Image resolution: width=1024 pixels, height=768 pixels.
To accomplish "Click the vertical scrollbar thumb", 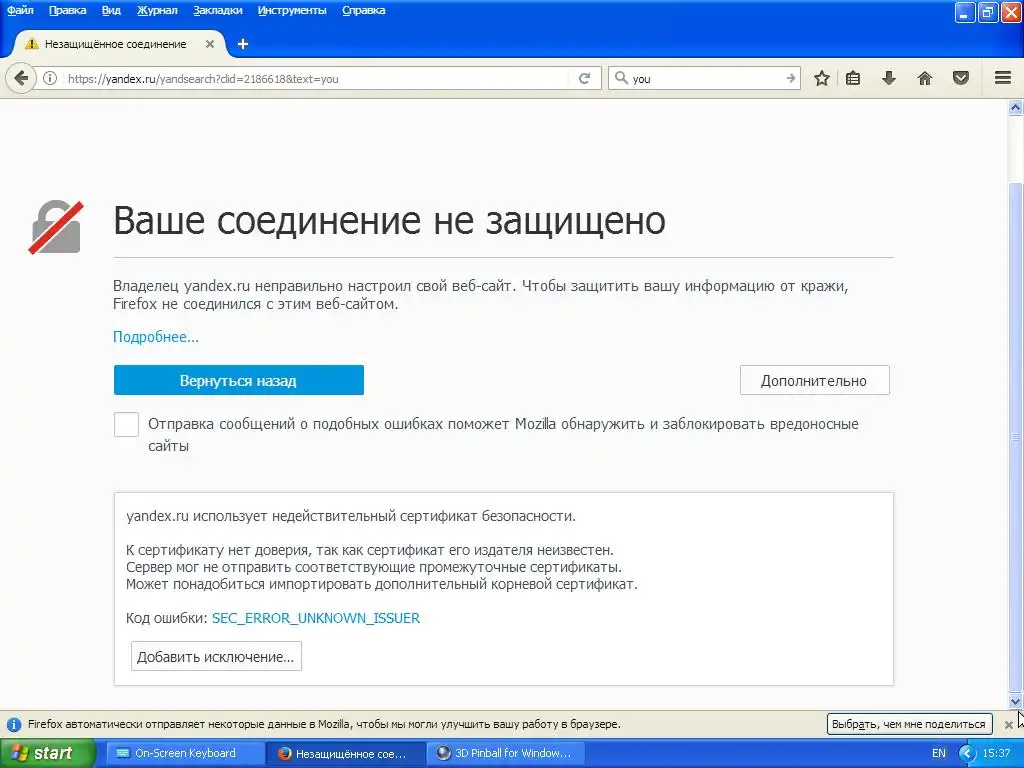I will 1016,436.
